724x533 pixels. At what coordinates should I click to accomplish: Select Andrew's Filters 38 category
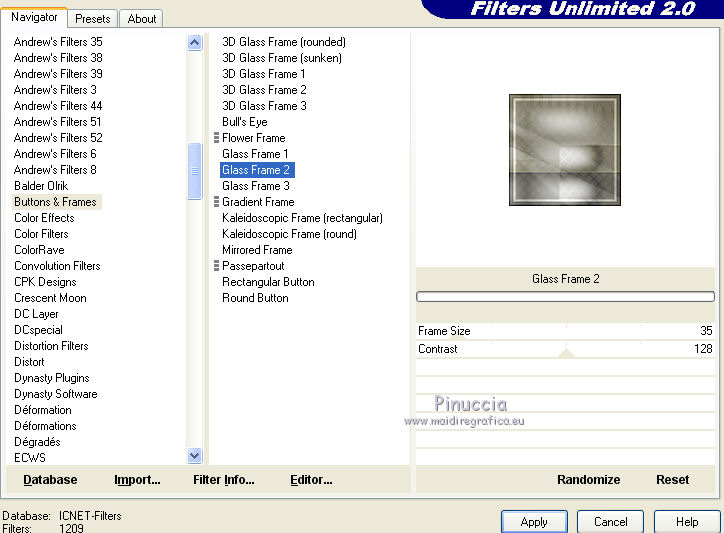[x=58, y=58]
